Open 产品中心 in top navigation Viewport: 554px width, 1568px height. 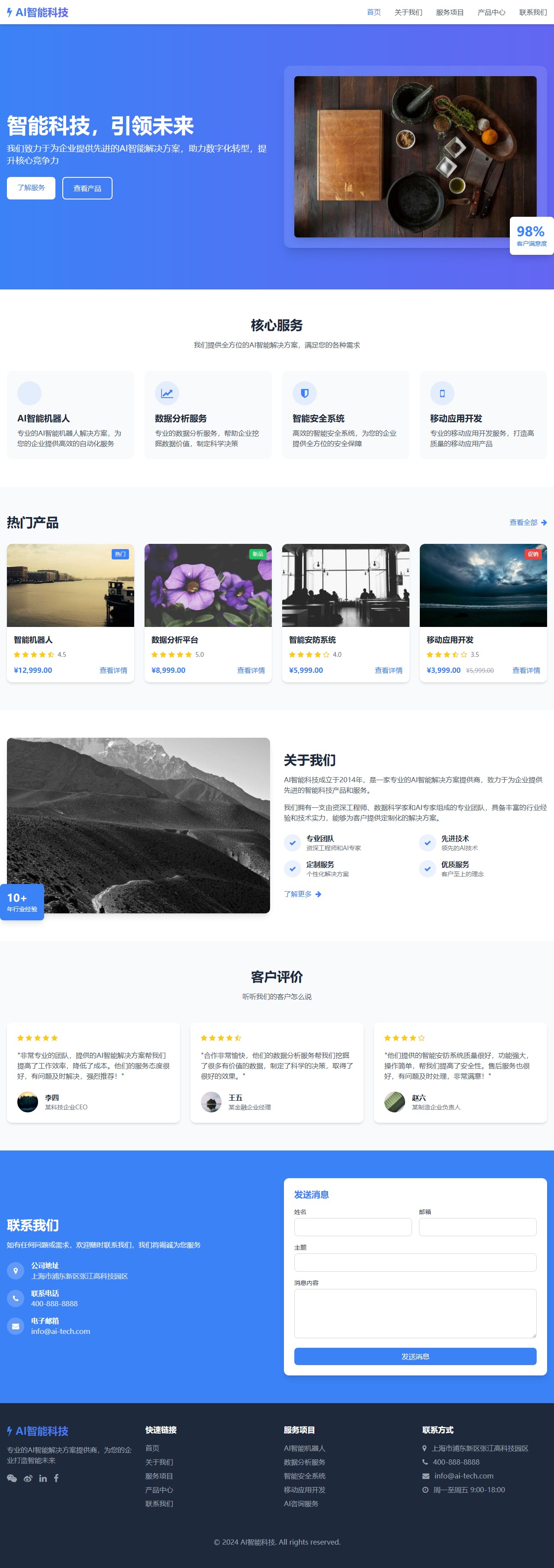(491, 12)
